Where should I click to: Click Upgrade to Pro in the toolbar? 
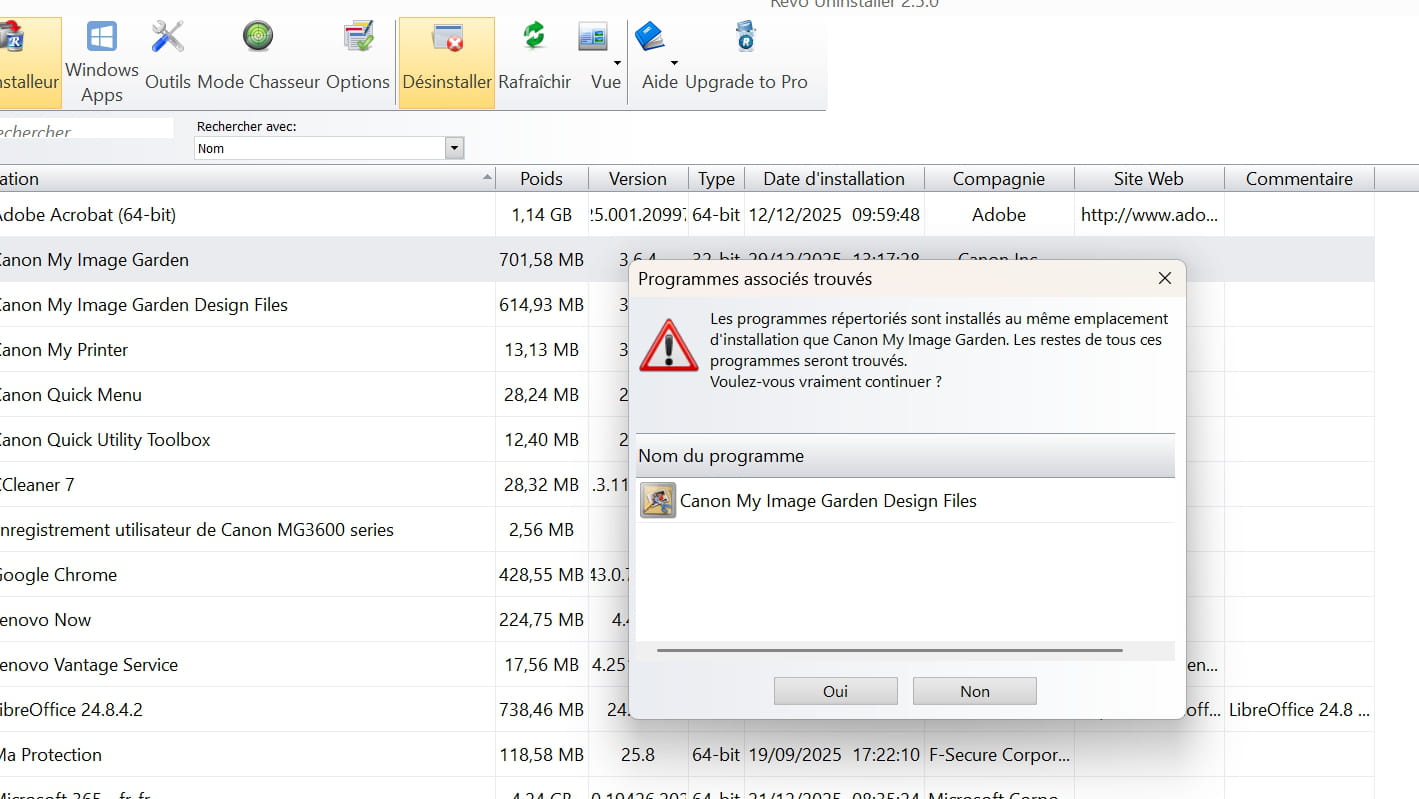746,62
